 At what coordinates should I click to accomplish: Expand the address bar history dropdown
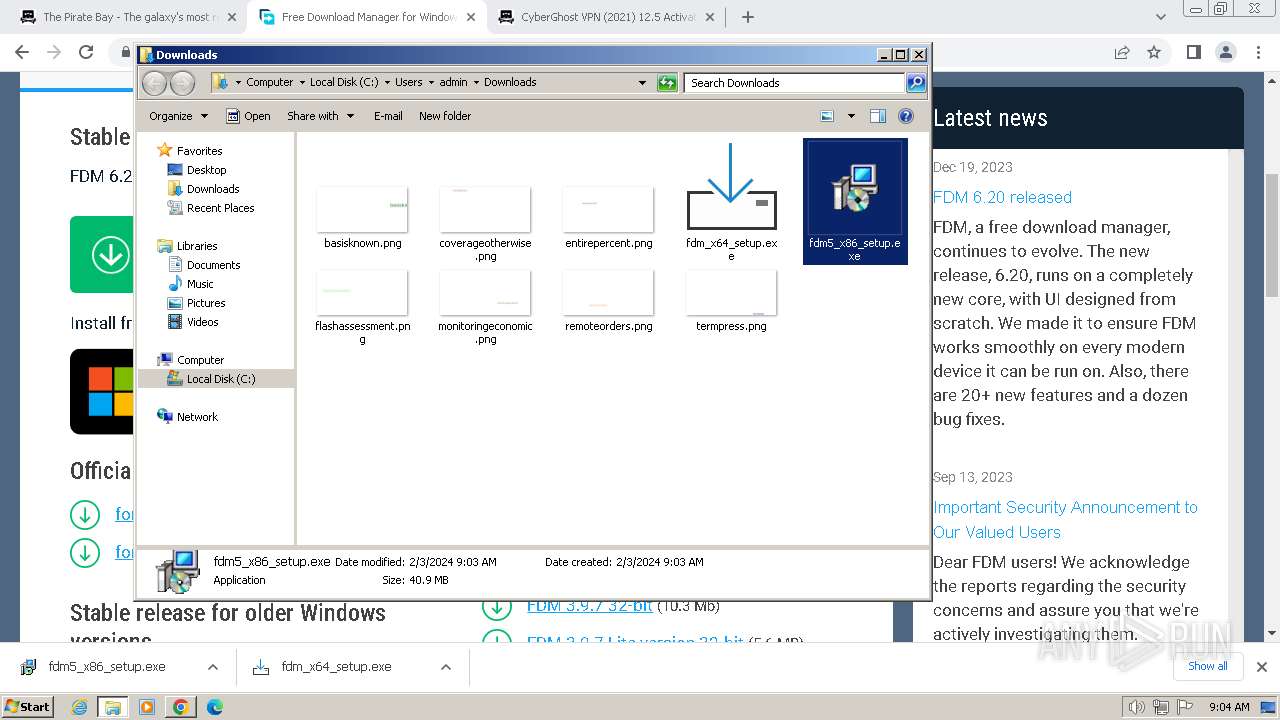[x=642, y=83]
